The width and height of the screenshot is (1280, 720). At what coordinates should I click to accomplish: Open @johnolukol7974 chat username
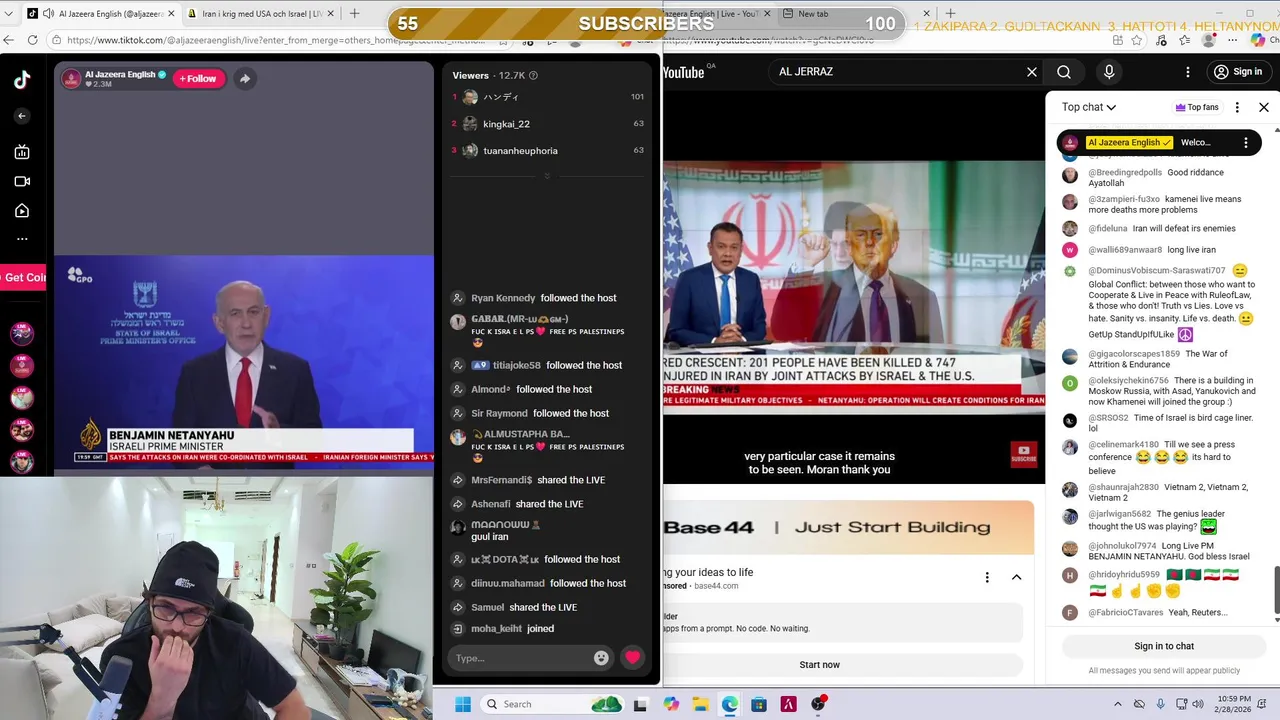tap(1122, 546)
